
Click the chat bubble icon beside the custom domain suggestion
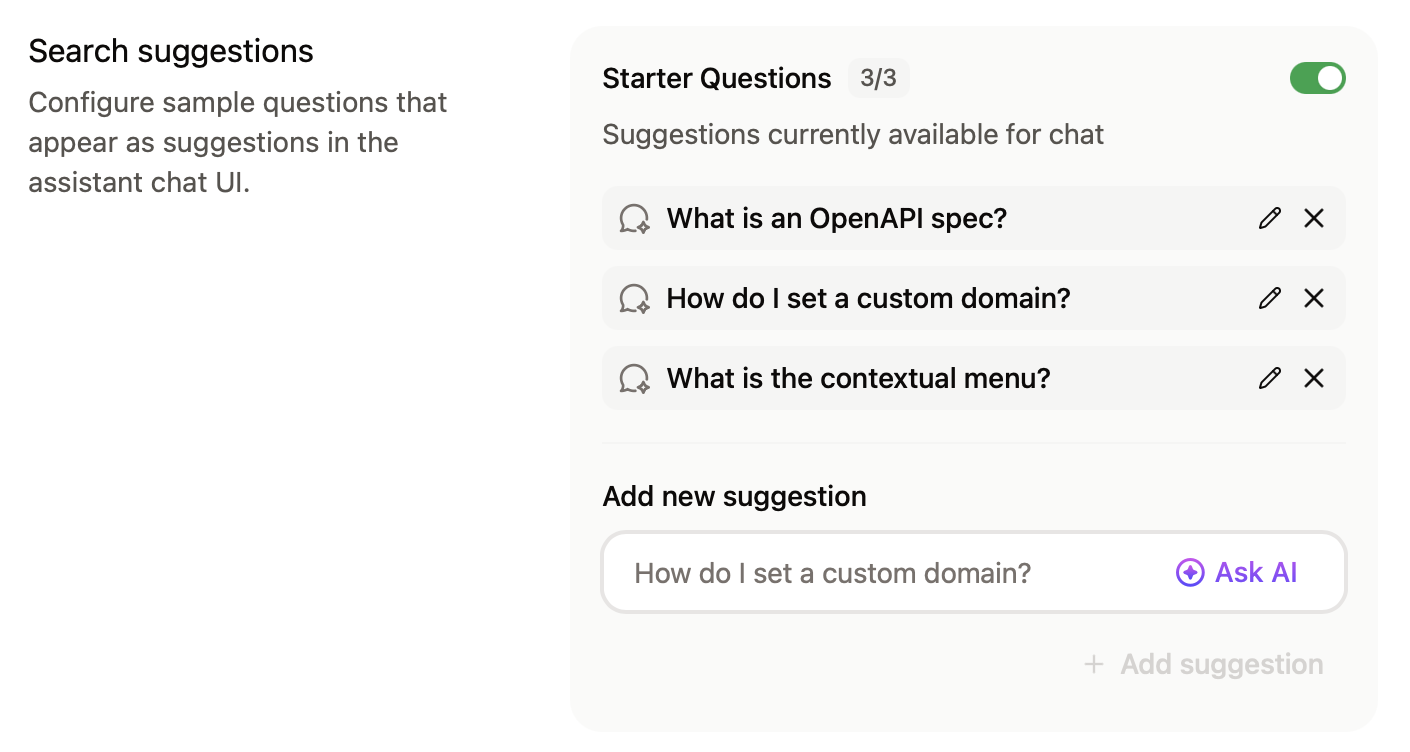[632, 298]
